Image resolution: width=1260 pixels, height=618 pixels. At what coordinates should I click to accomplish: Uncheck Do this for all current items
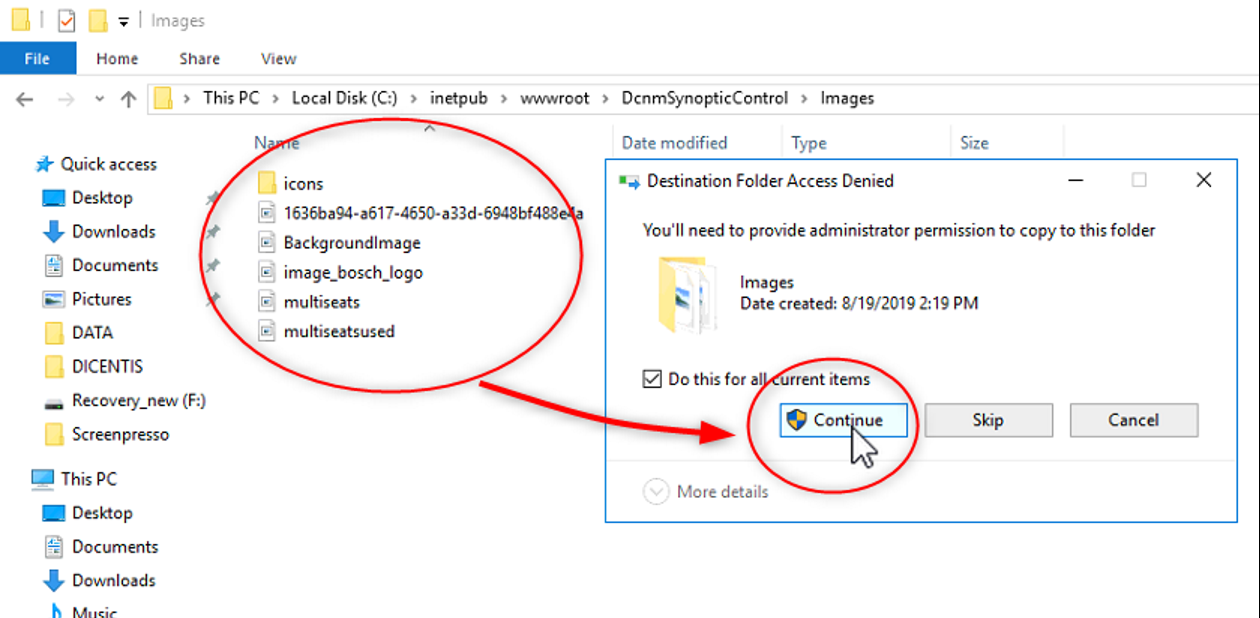652,379
